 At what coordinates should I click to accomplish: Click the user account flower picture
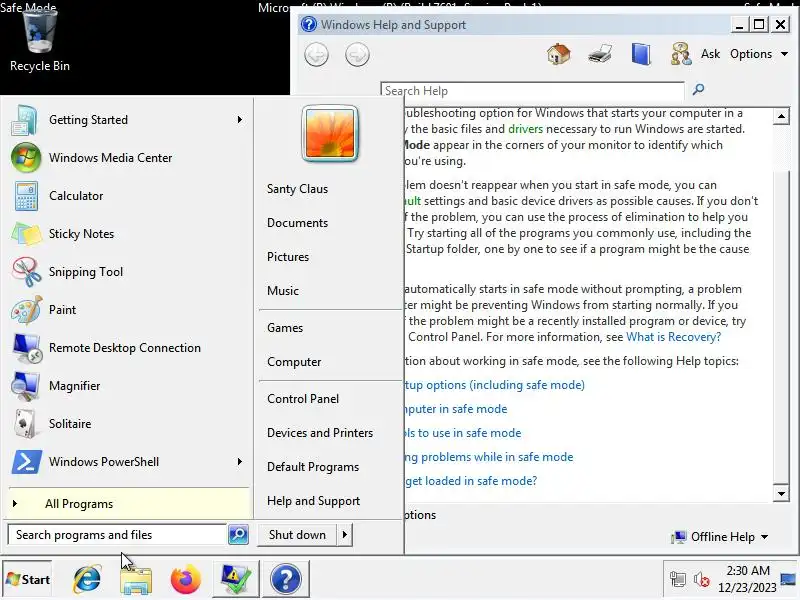tap(330, 134)
